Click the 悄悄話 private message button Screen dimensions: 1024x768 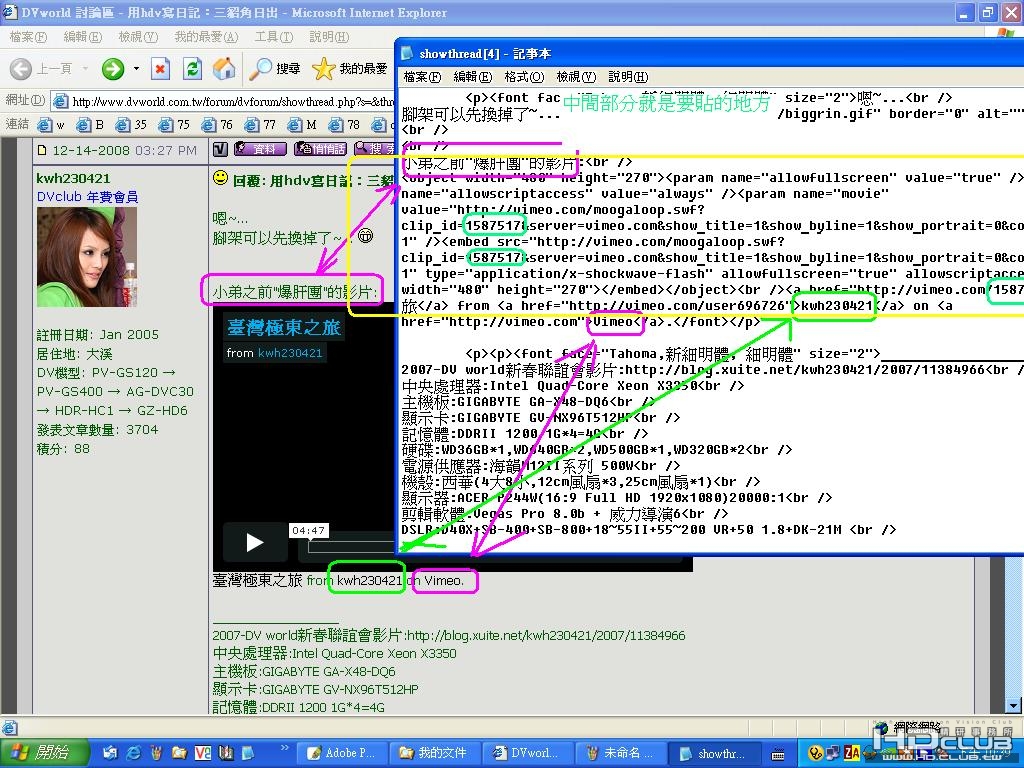coord(320,149)
